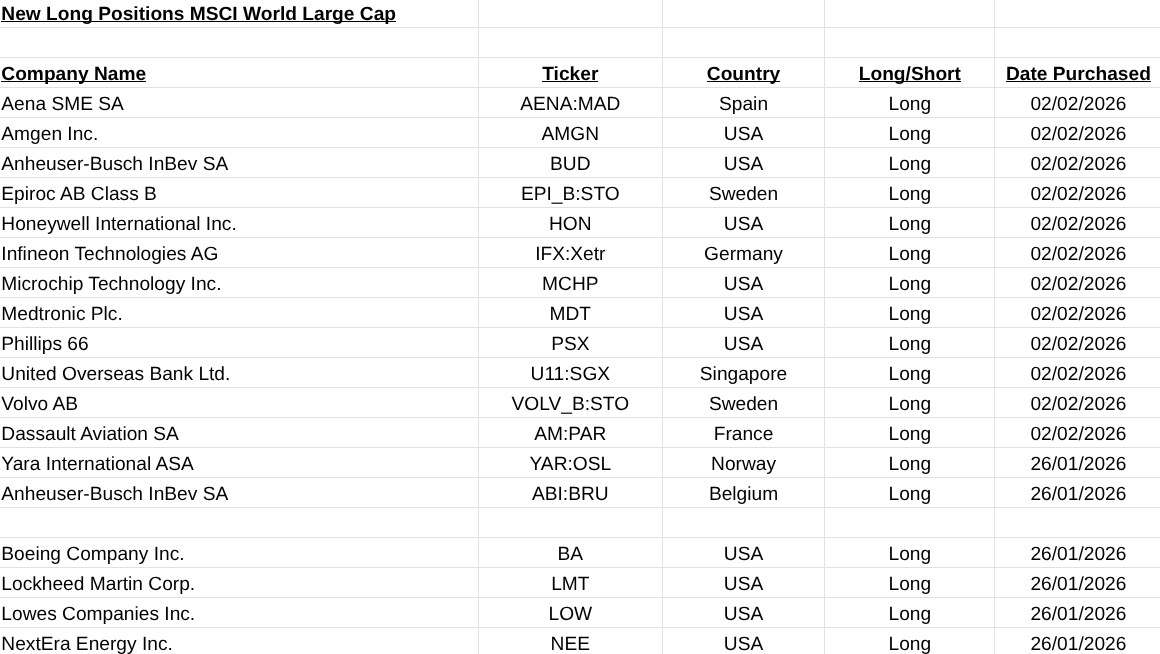This screenshot has height=654, width=1160.
Task: Click the Norway country cell
Action: tap(743, 464)
